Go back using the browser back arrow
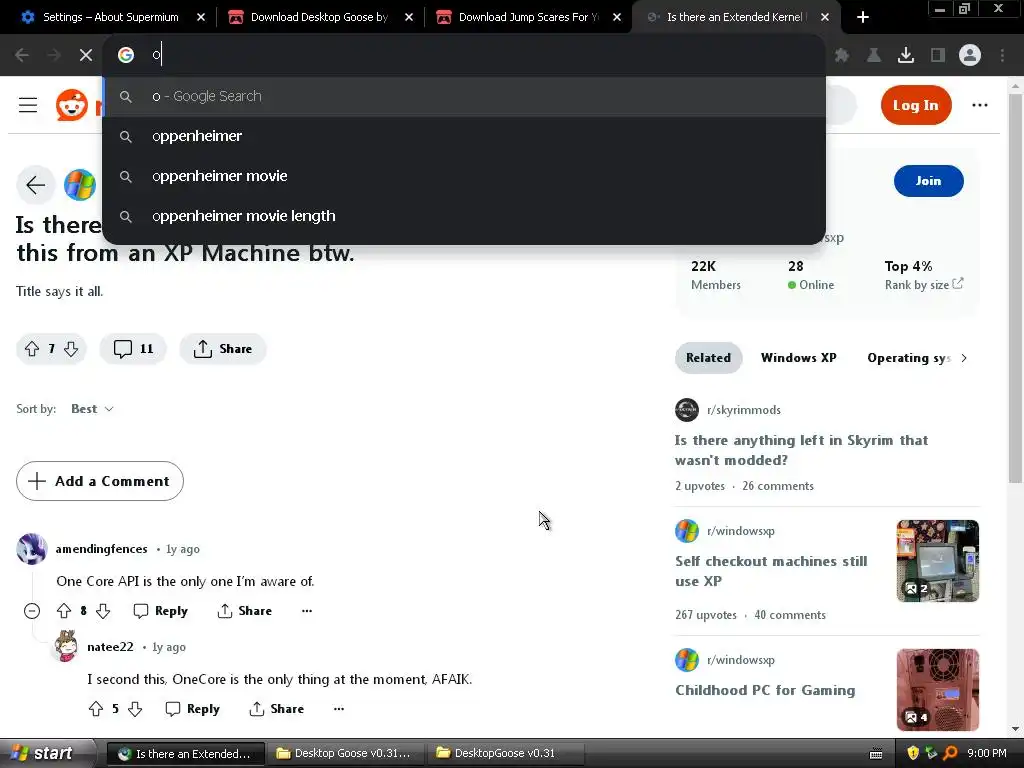The image size is (1024, 768). click(x=22, y=56)
